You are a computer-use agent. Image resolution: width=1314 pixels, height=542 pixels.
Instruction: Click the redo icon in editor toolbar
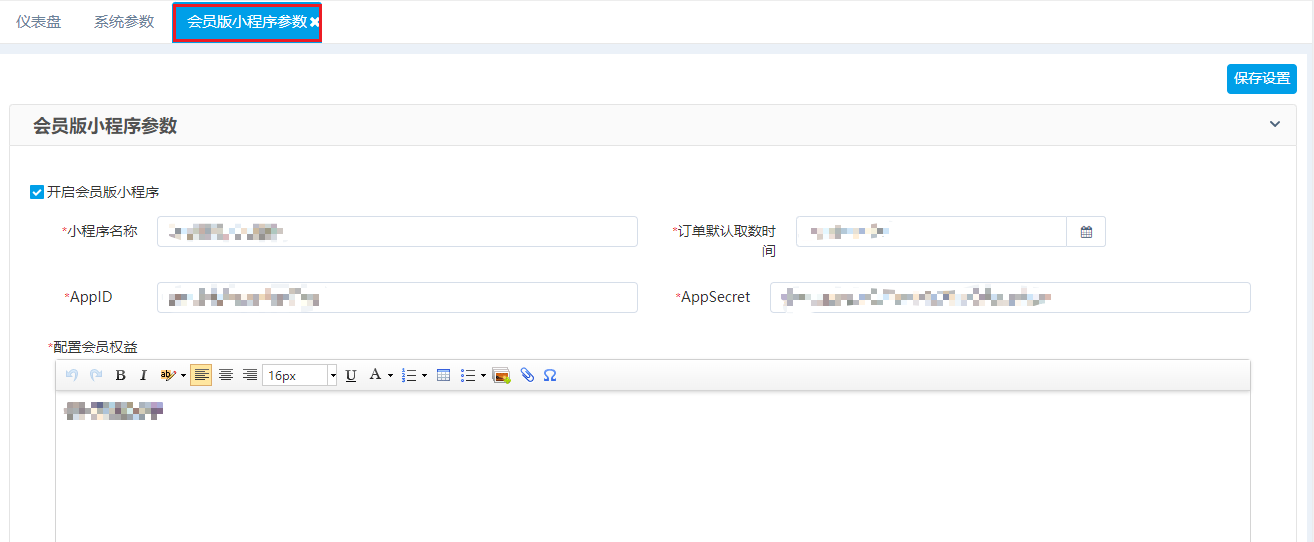point(96,375)
